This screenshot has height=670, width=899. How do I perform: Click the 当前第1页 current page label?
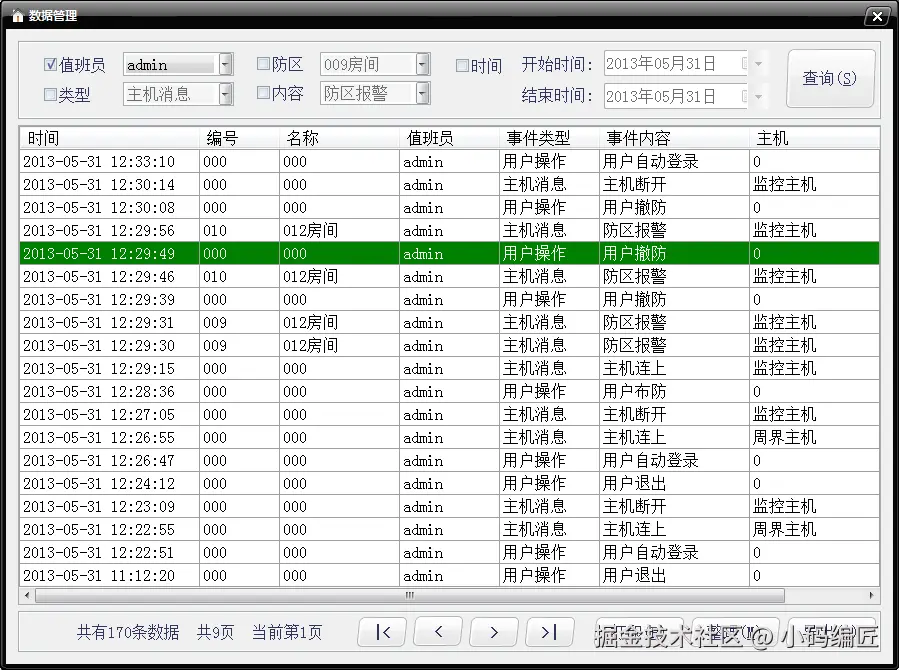(x=287, y=632)
